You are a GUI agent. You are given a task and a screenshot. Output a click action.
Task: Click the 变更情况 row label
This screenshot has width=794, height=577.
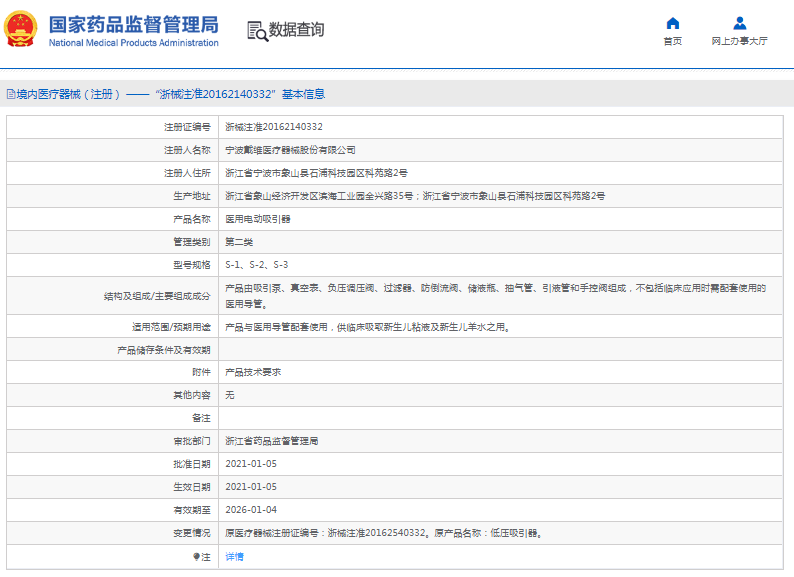191,533
